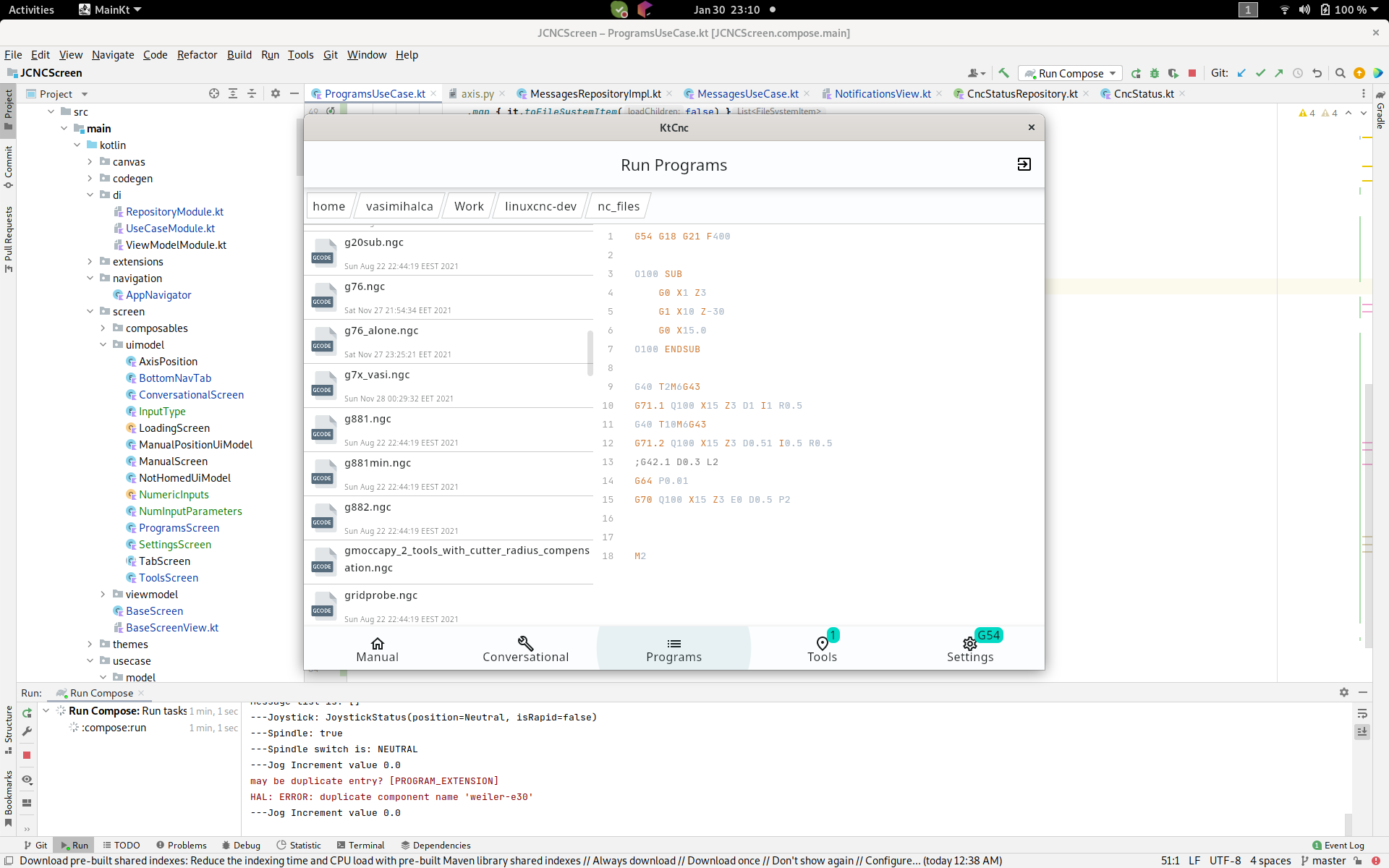Switch to MessagesUseCase.kt editor tab
The image size is (1389, 868).
point(747,93)
